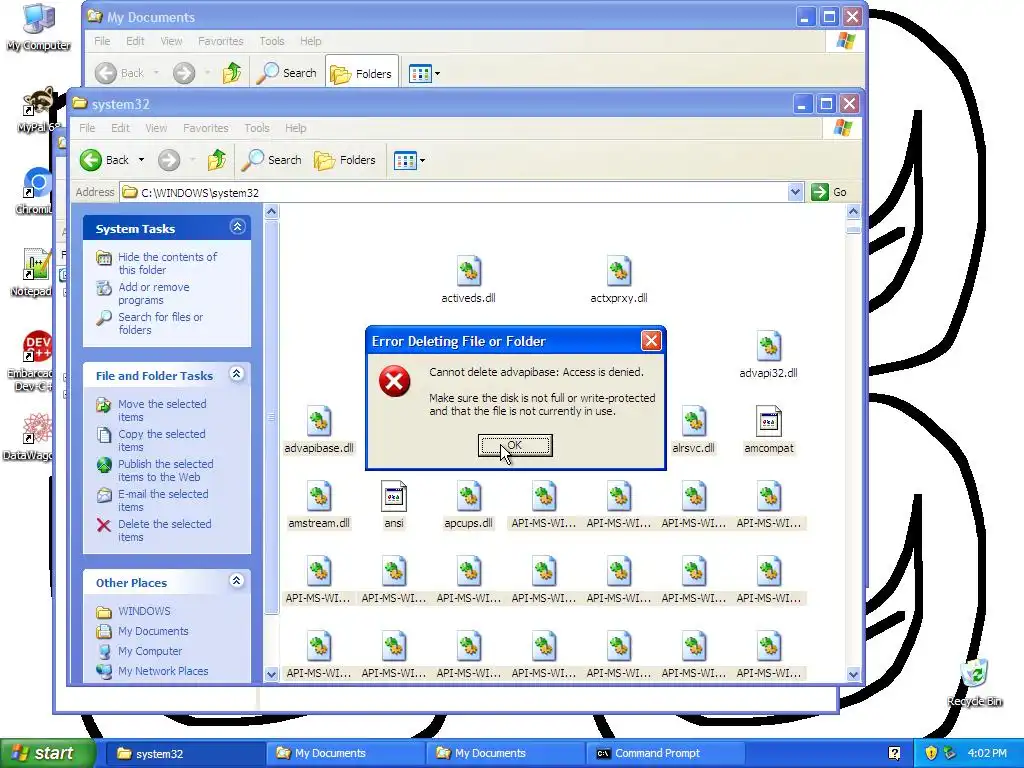Select the amcompat file icon
Image resolution: width=1024 pixels, height=768 pixels.
click(x=769, y=421)
